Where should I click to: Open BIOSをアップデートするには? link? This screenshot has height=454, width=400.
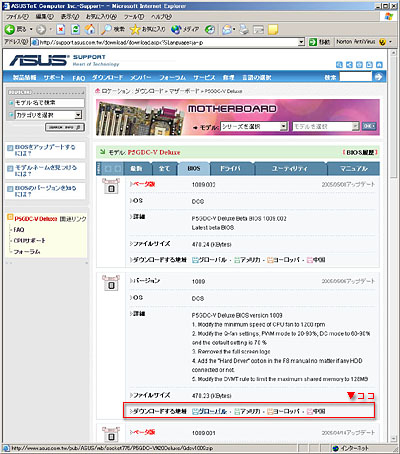point(45,150)
